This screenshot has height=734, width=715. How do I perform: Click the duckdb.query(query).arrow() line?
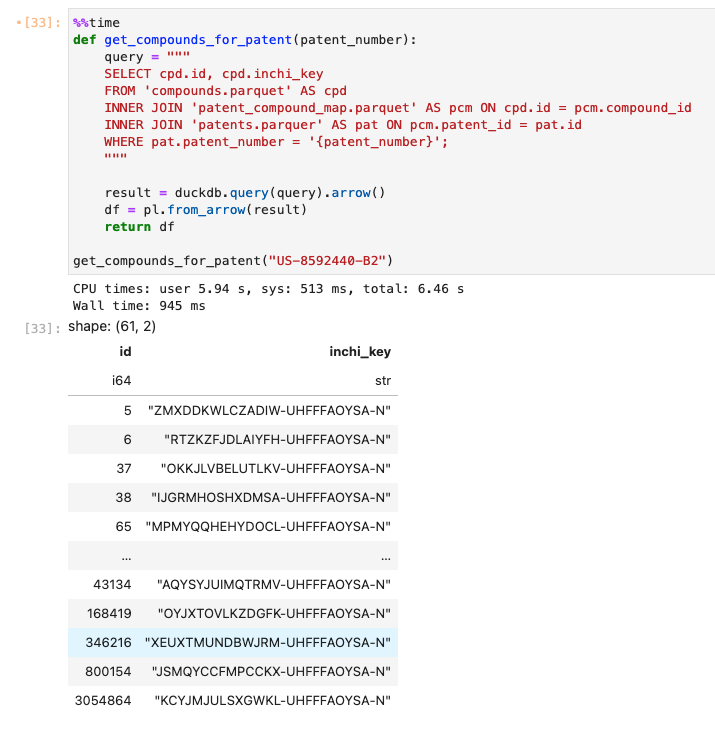click(x=244, y=193)
